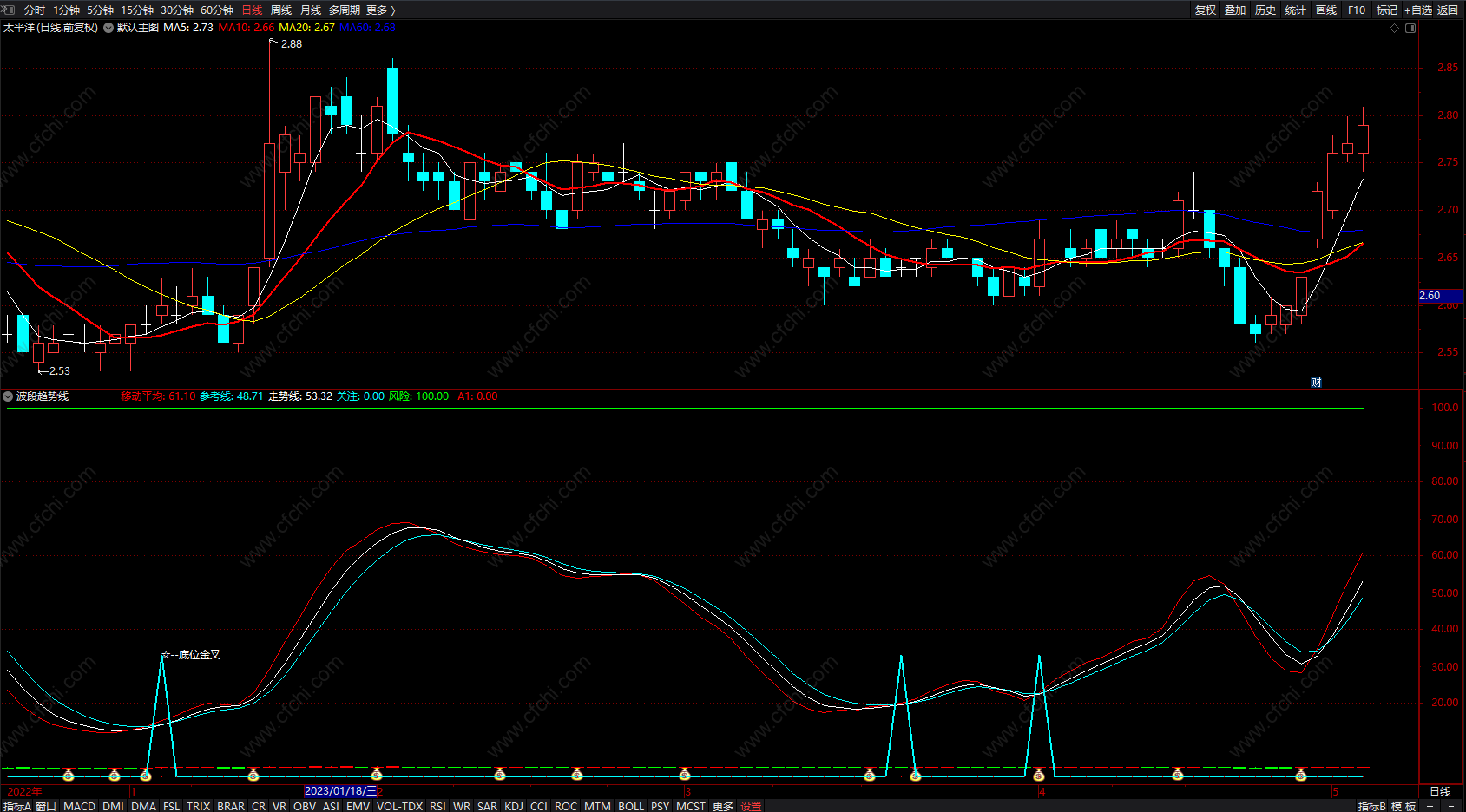Click the plus zoom icon at bottom right
This screenshot has height=812, width=1466.
coord(1430,806)
